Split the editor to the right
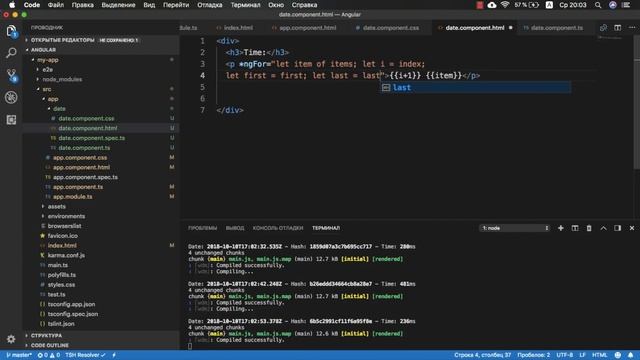The image size is (640, 360). pyautogui.click(x=618, y=28)
